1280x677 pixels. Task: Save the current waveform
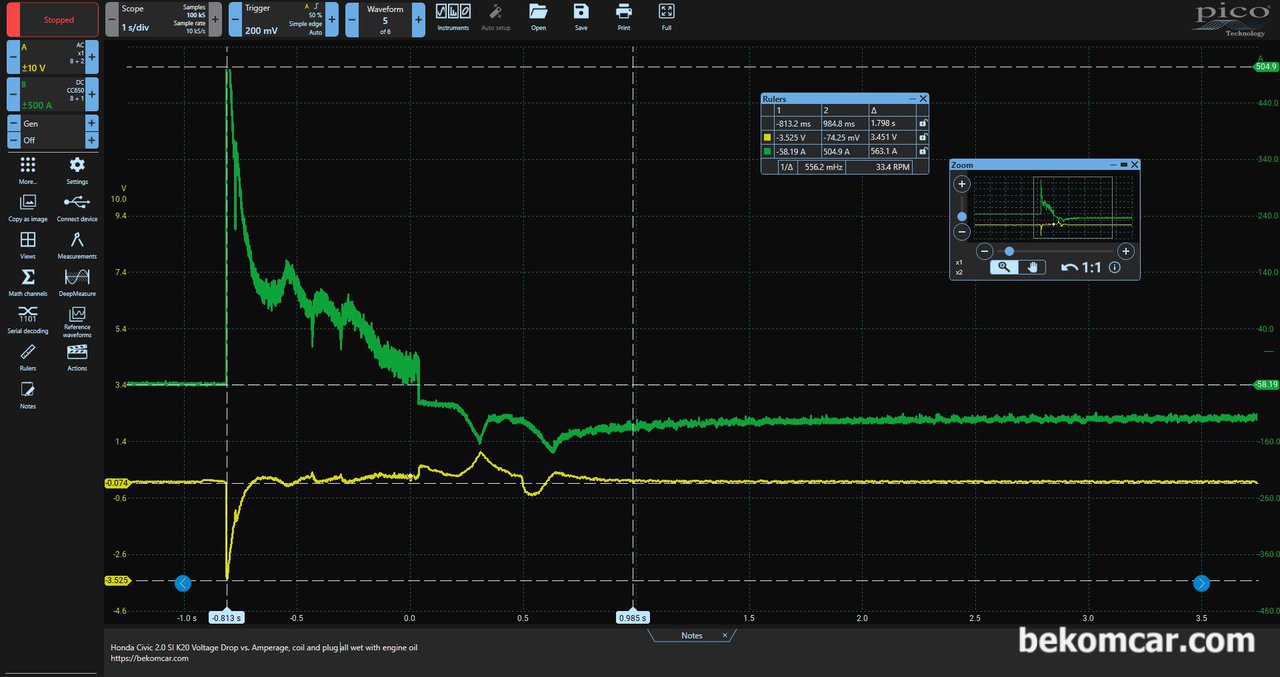pyautogui.click(x=581, y=17)
